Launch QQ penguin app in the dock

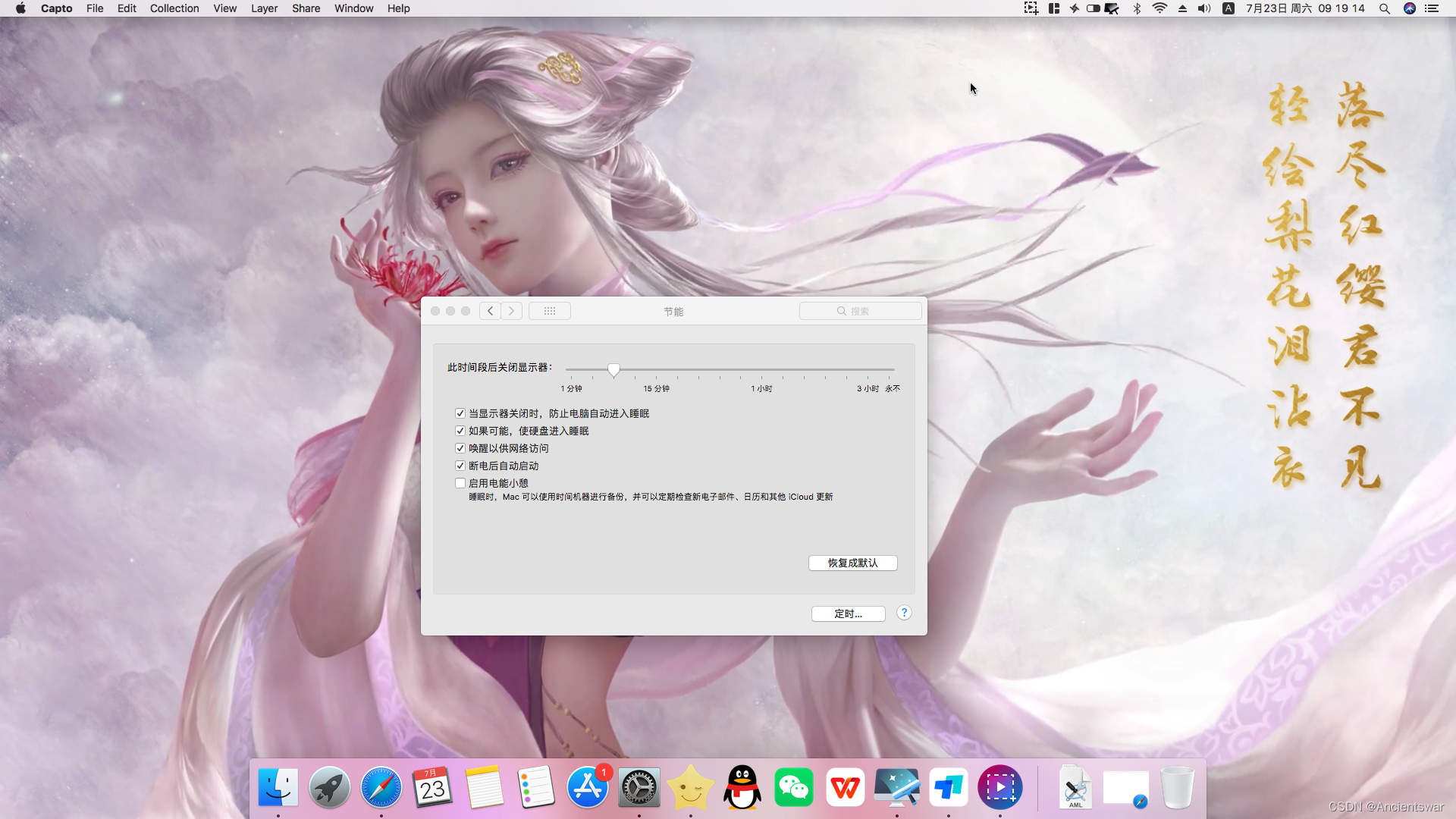tap(742, 787)
